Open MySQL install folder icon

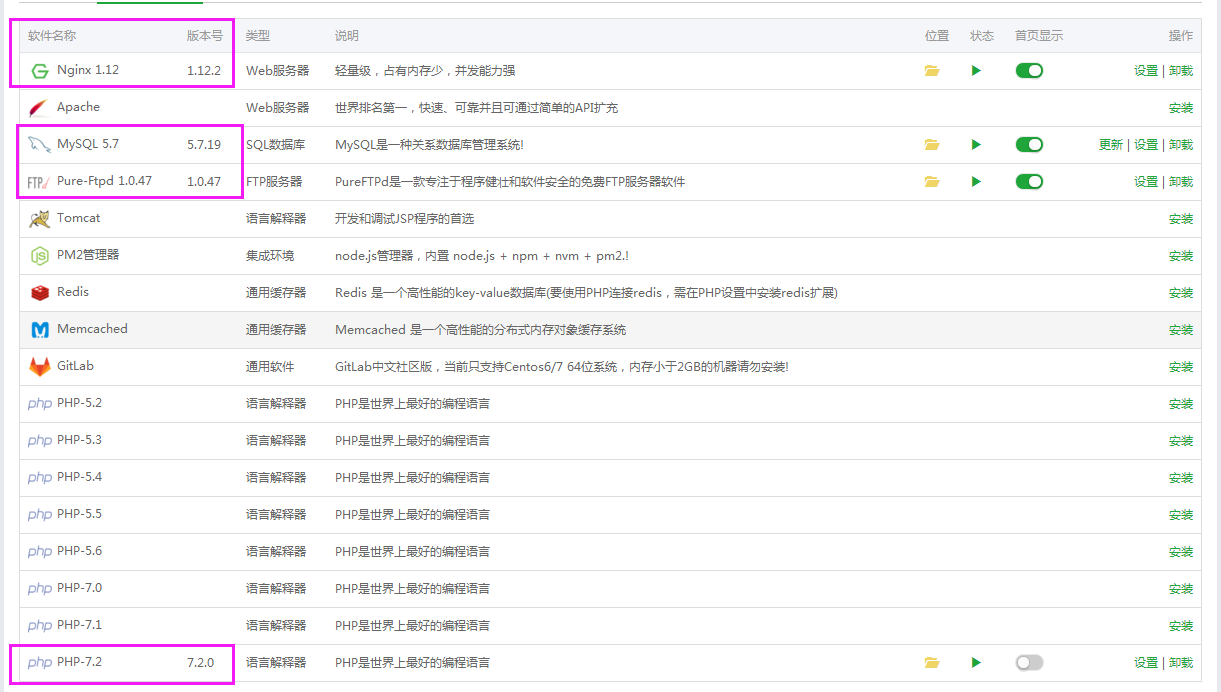click(x=932, y=145)
